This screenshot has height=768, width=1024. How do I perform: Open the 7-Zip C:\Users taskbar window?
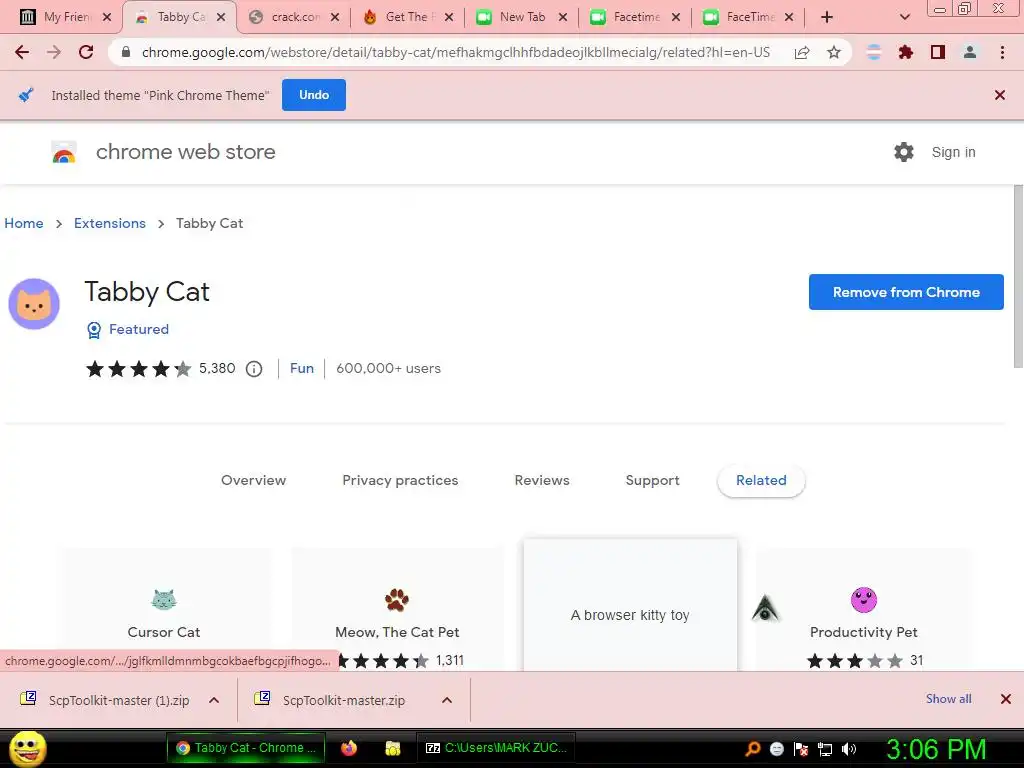tap(496, 748)
